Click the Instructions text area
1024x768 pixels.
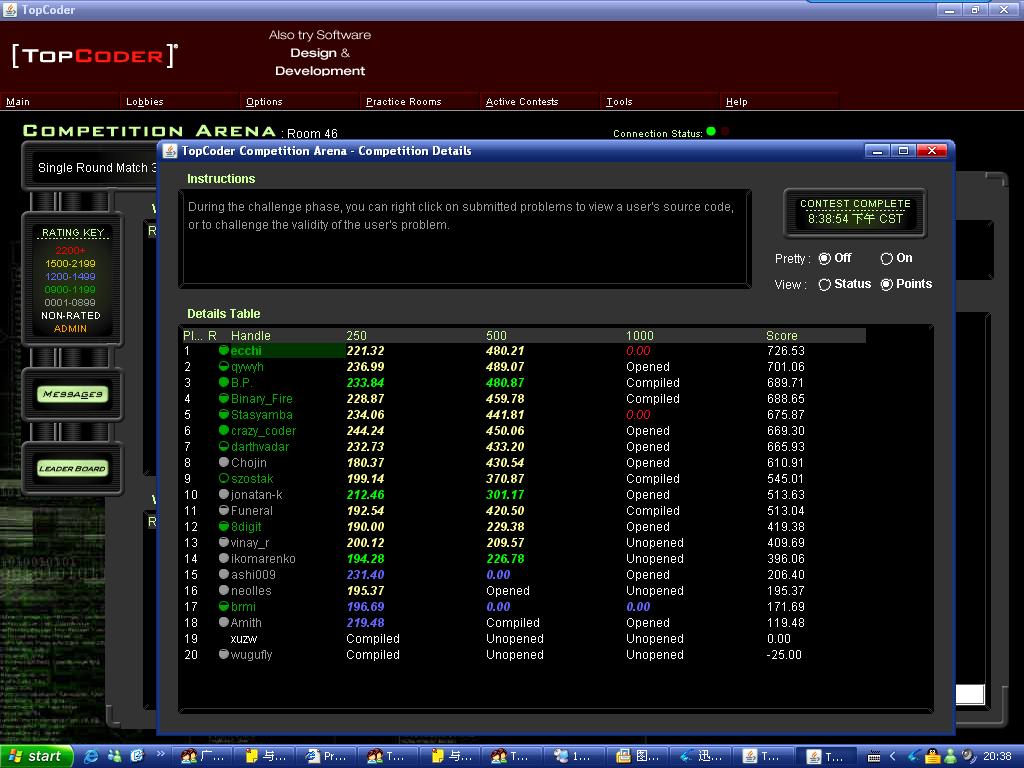coord(465,238)
